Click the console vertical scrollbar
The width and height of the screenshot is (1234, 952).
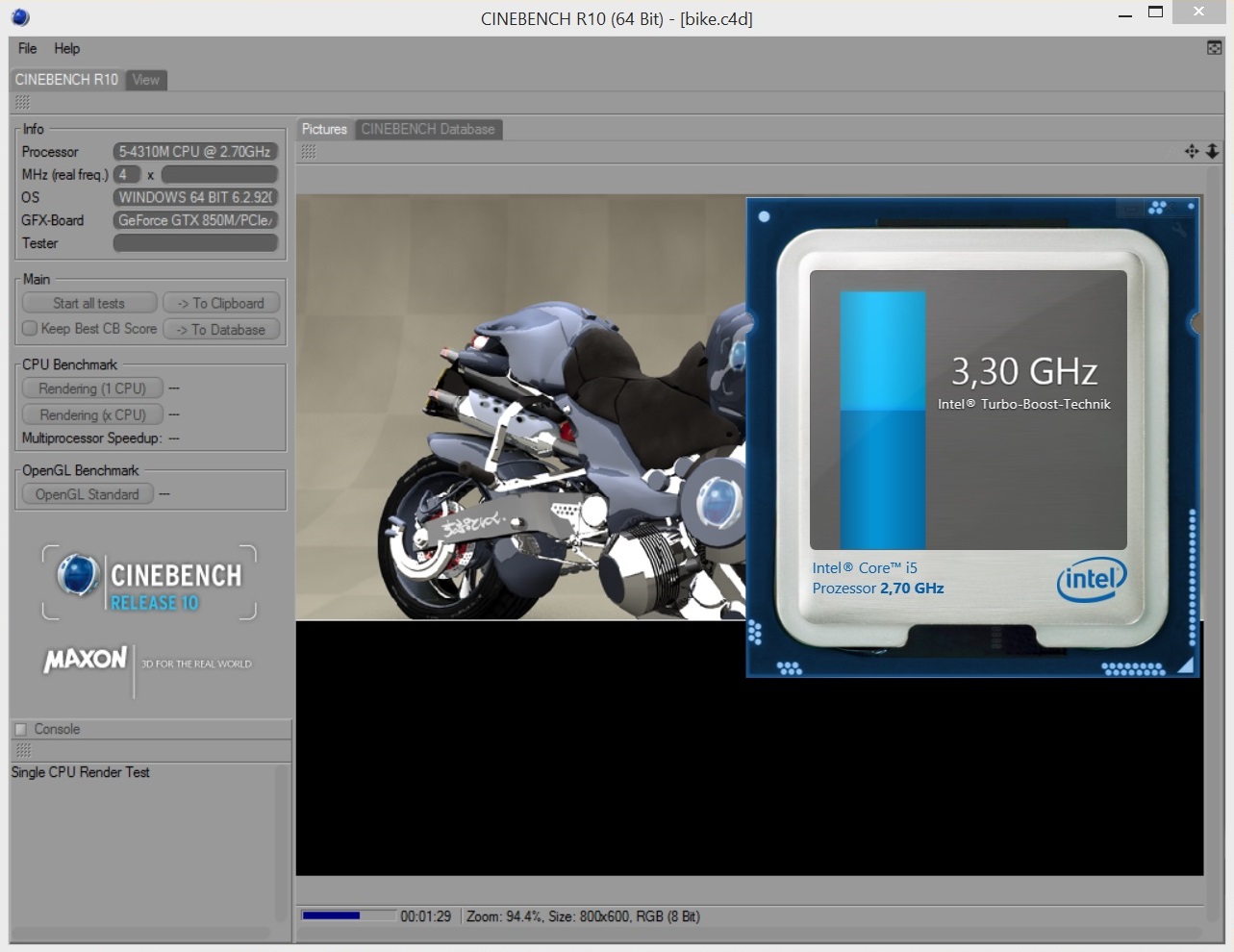tap(282, 844)
